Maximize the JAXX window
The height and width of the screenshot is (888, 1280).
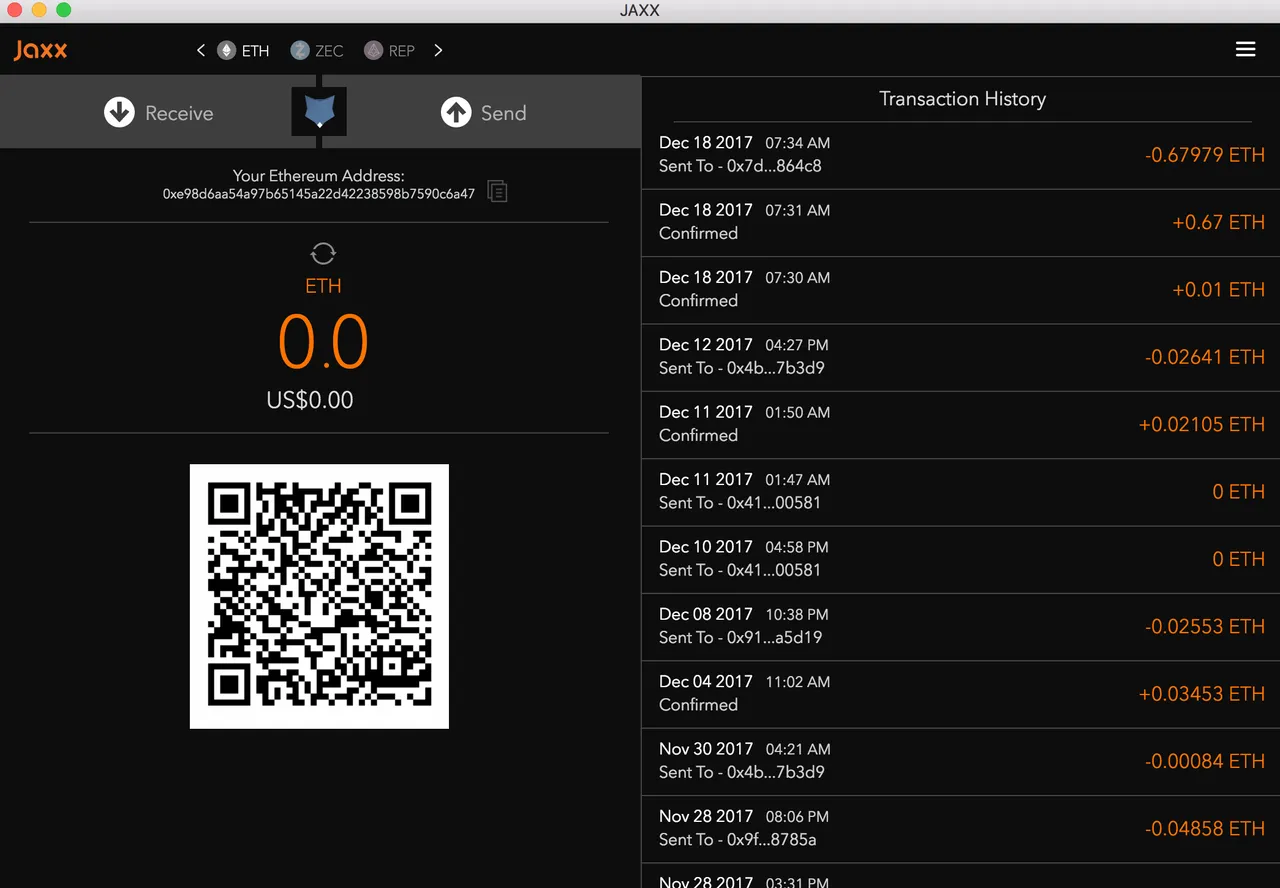[x=64, y=10]
